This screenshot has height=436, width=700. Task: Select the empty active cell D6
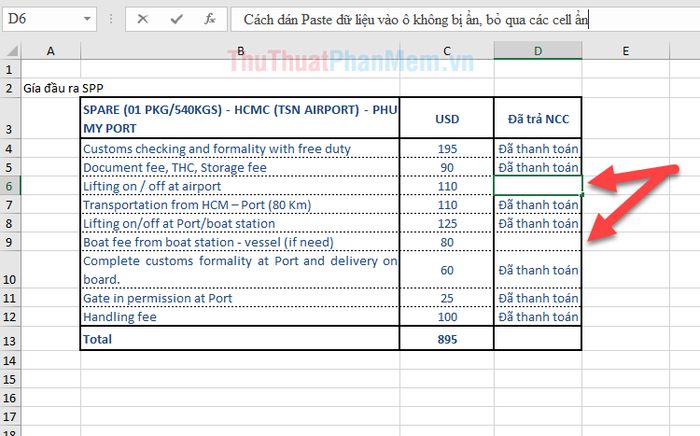538,186
